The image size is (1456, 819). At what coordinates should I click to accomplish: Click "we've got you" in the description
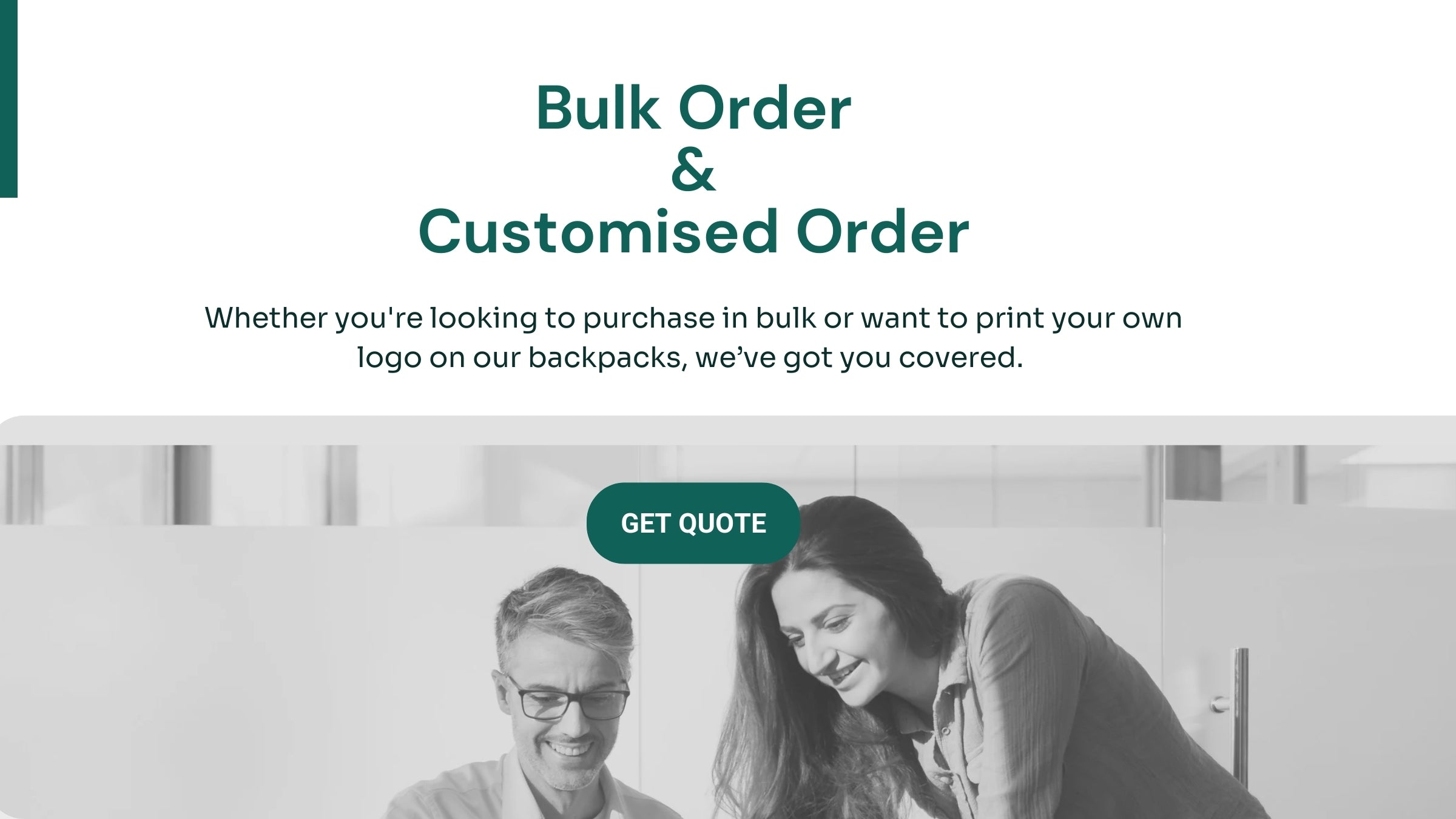(x=794, y=358)
